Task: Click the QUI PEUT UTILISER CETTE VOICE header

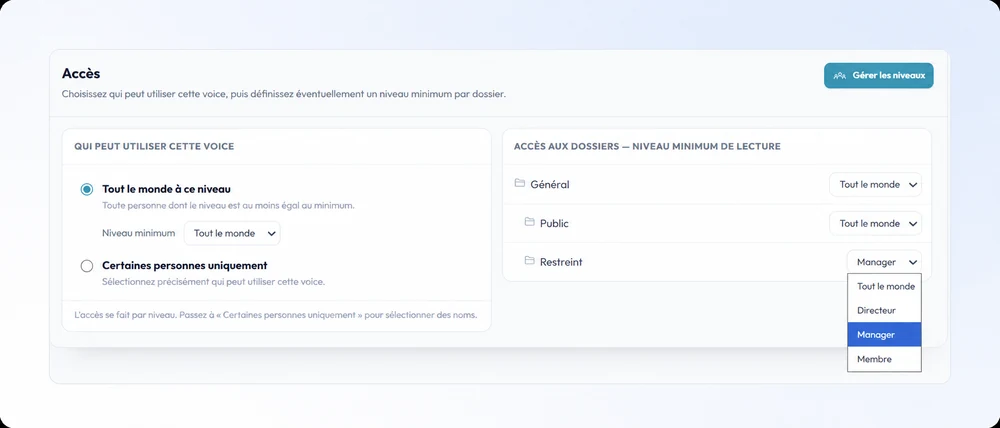Action: 154,146
